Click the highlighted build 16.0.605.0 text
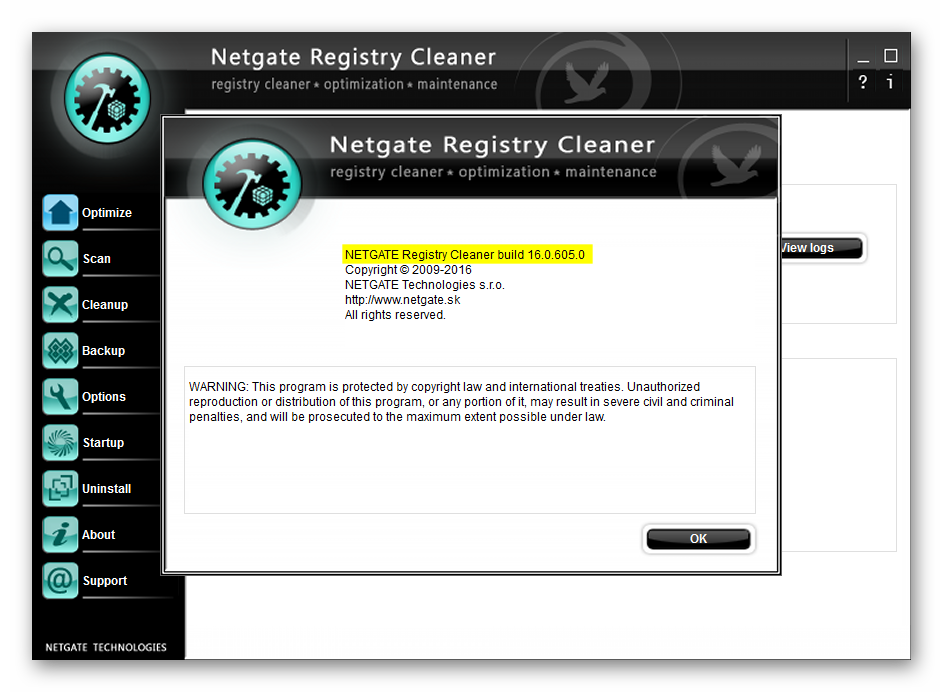 coord(465,255)
